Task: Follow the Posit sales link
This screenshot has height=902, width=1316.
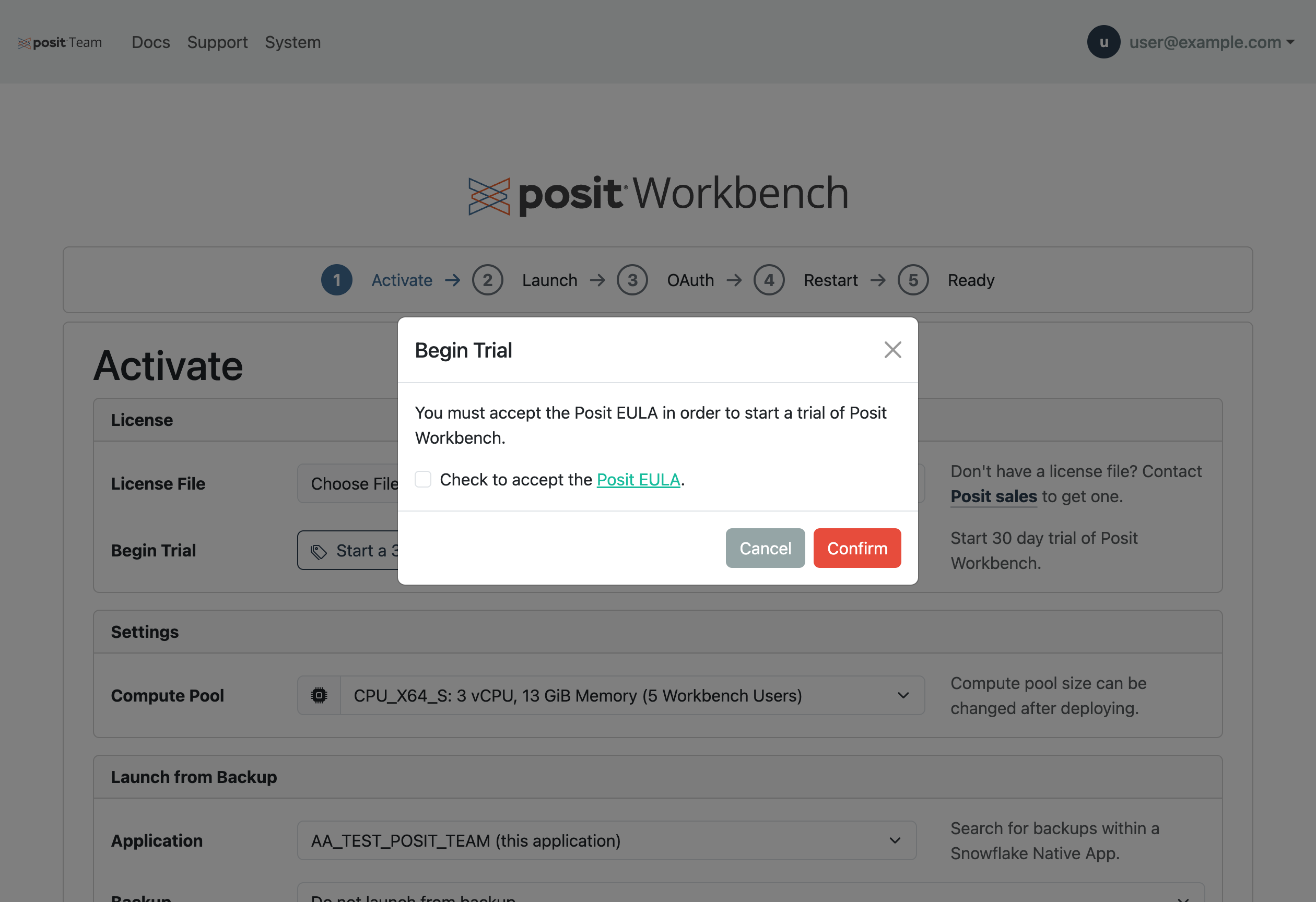Action: pos(993,496)
